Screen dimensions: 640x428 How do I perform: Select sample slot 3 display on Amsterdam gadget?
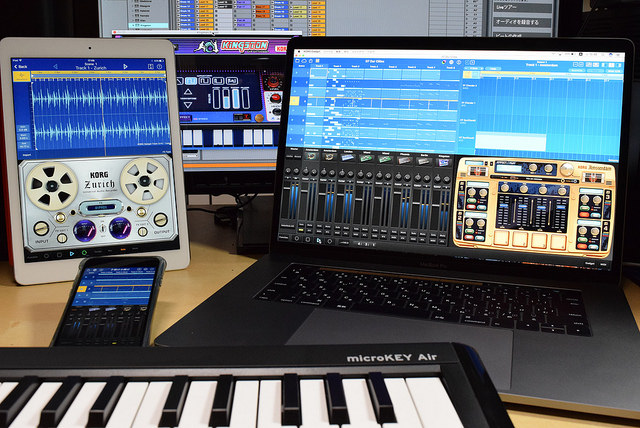click(x=589, y=190)
